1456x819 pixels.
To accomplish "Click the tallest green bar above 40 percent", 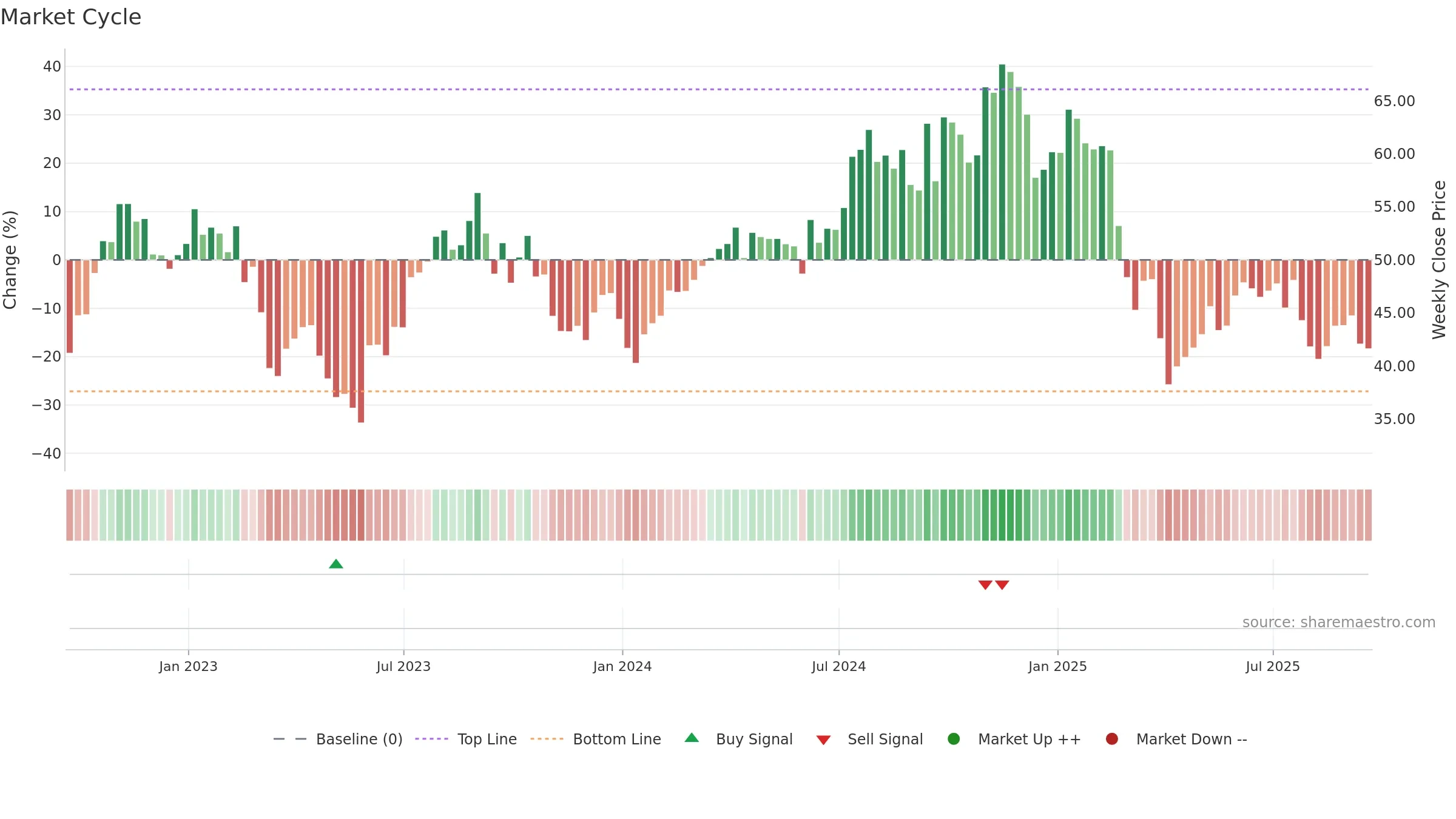I will (x=1002, y=162).
